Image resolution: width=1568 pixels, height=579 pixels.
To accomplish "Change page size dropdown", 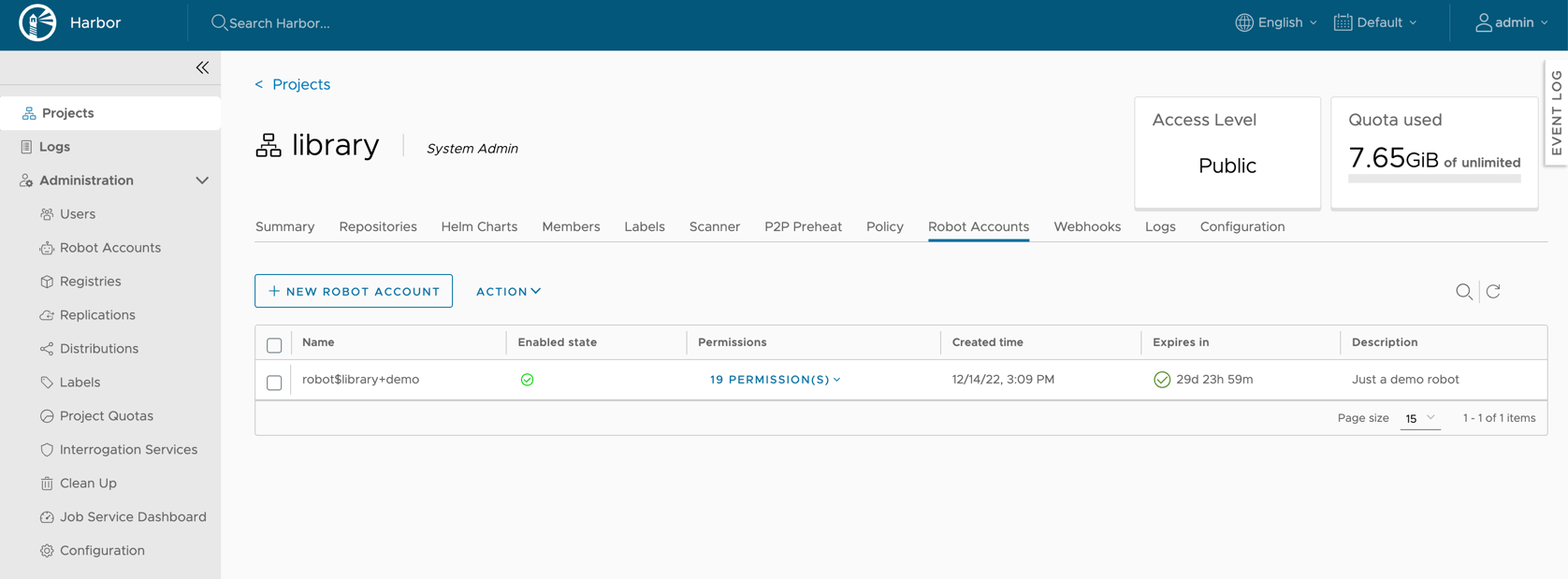I will point(1419,418).
